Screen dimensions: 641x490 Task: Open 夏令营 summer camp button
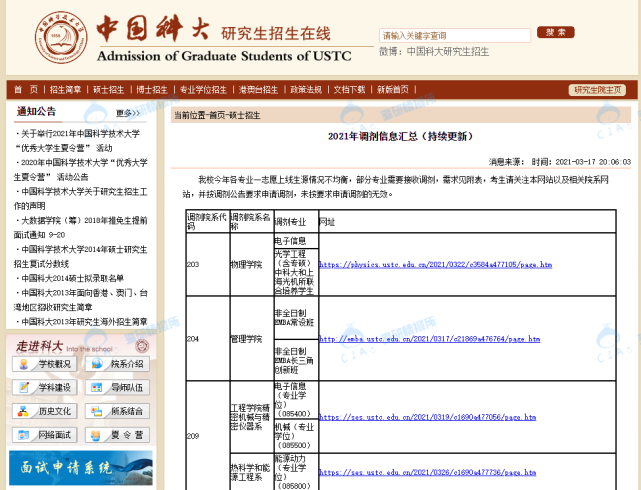click(117, 435)
